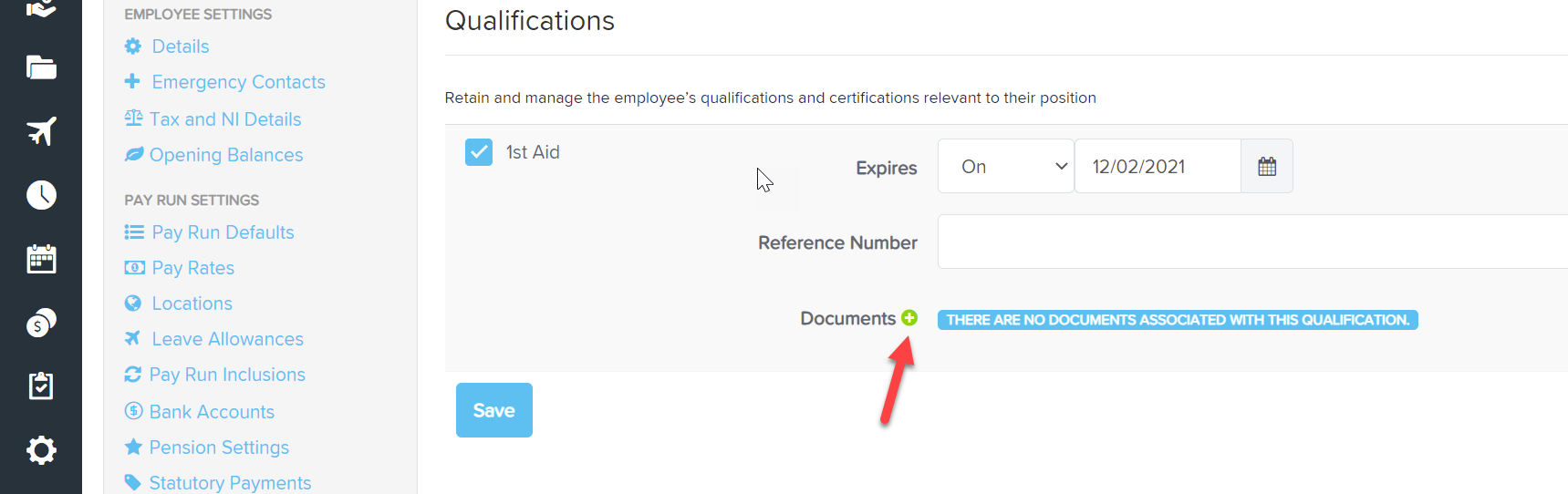This screenshot has width=1568, height=494.
Task: Click the expiry date field 12/02/2021
Action: point(1158,166)
